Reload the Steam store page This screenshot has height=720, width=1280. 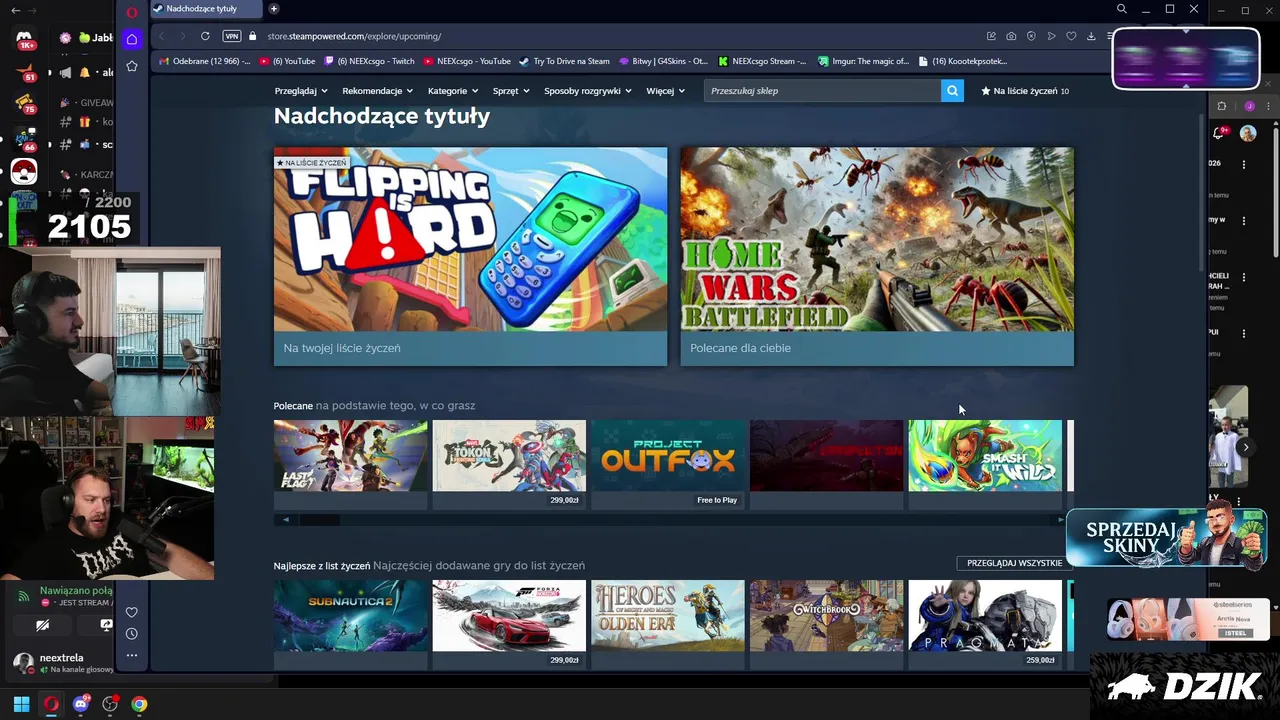coord(205,36)
